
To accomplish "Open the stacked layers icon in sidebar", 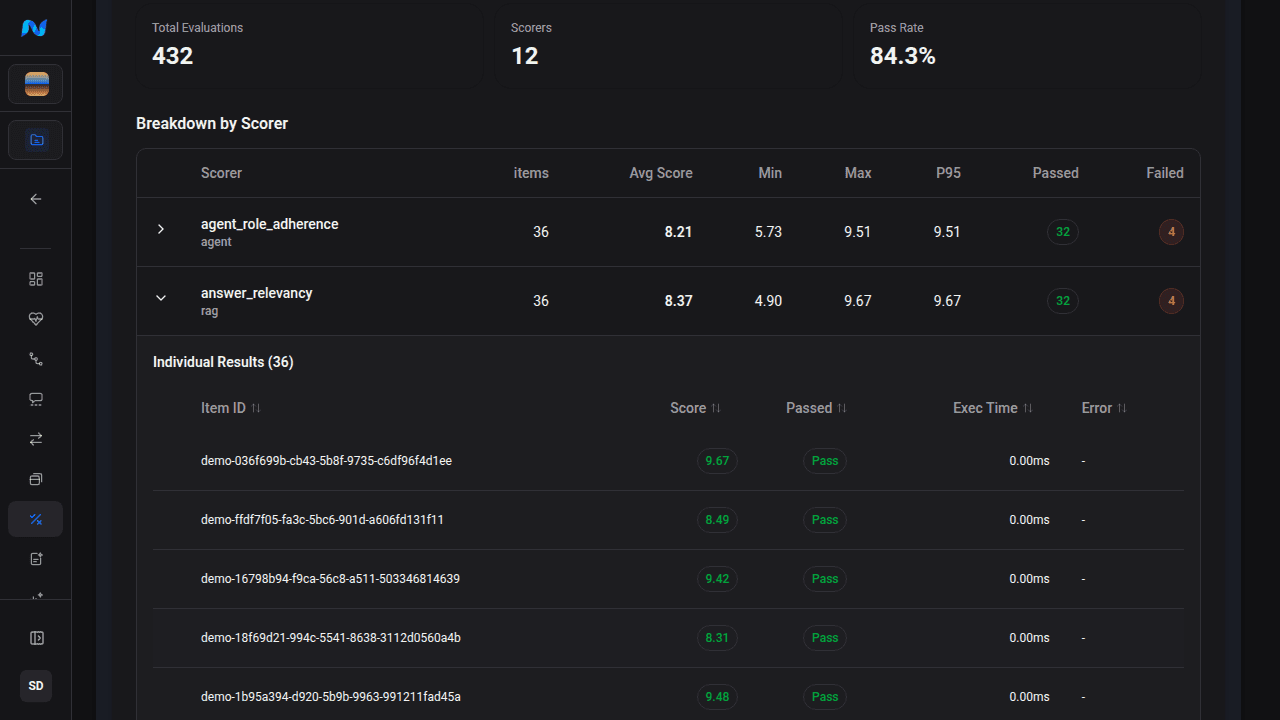I will [x=36, y=479].
